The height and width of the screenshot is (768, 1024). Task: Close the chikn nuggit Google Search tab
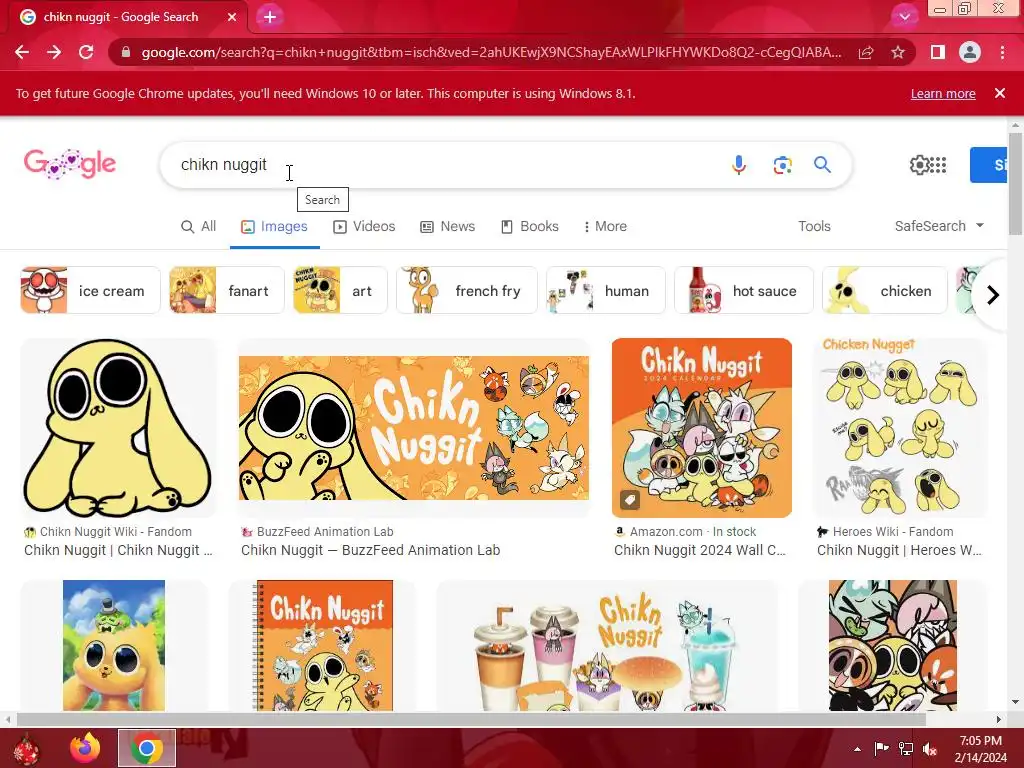(232, 17)
